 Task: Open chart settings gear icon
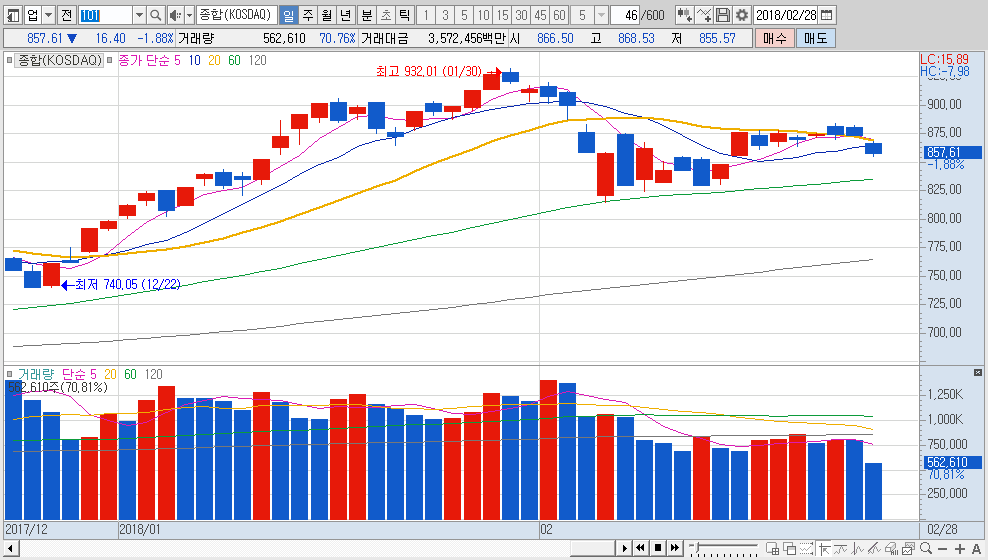[x=741, y=15]
